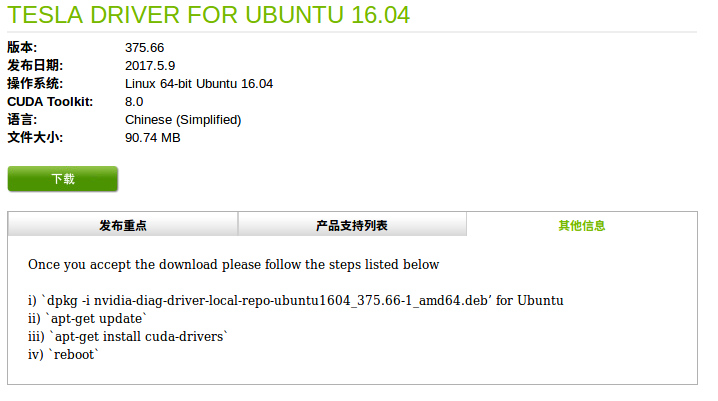Click the Tesla Driver for Ubuntu 16.04 heading

[208, 16]
